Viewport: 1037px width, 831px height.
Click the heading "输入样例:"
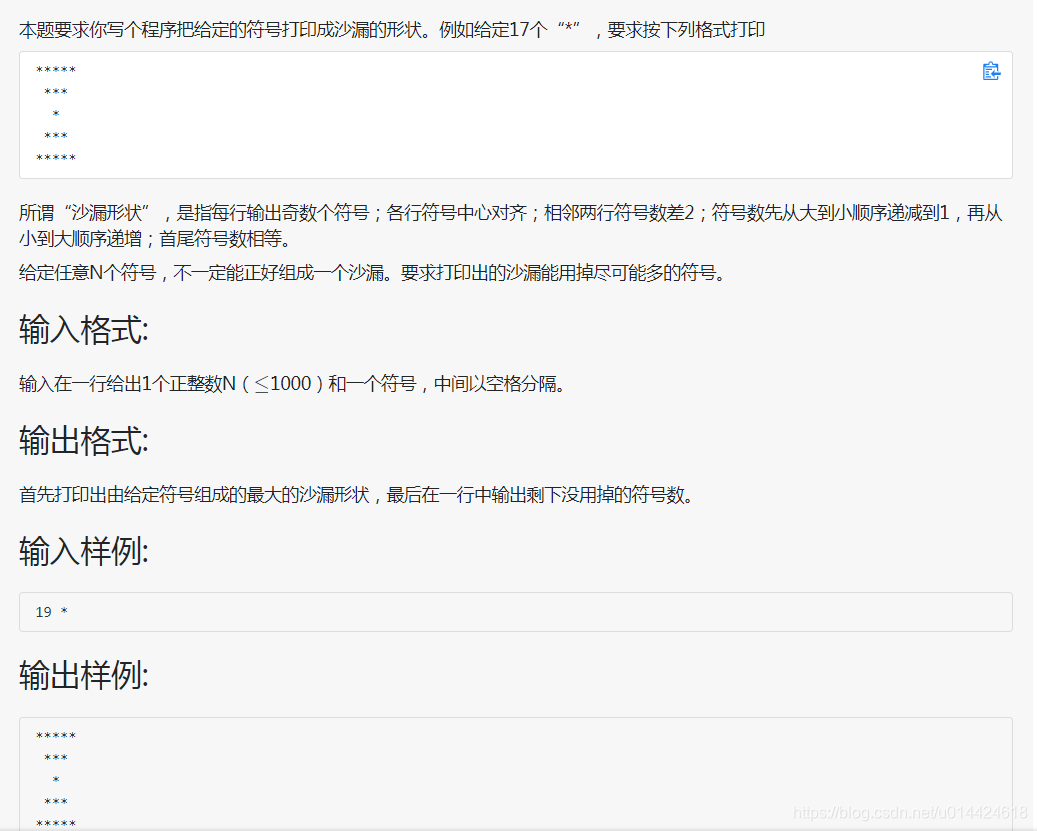pos(84,551)
